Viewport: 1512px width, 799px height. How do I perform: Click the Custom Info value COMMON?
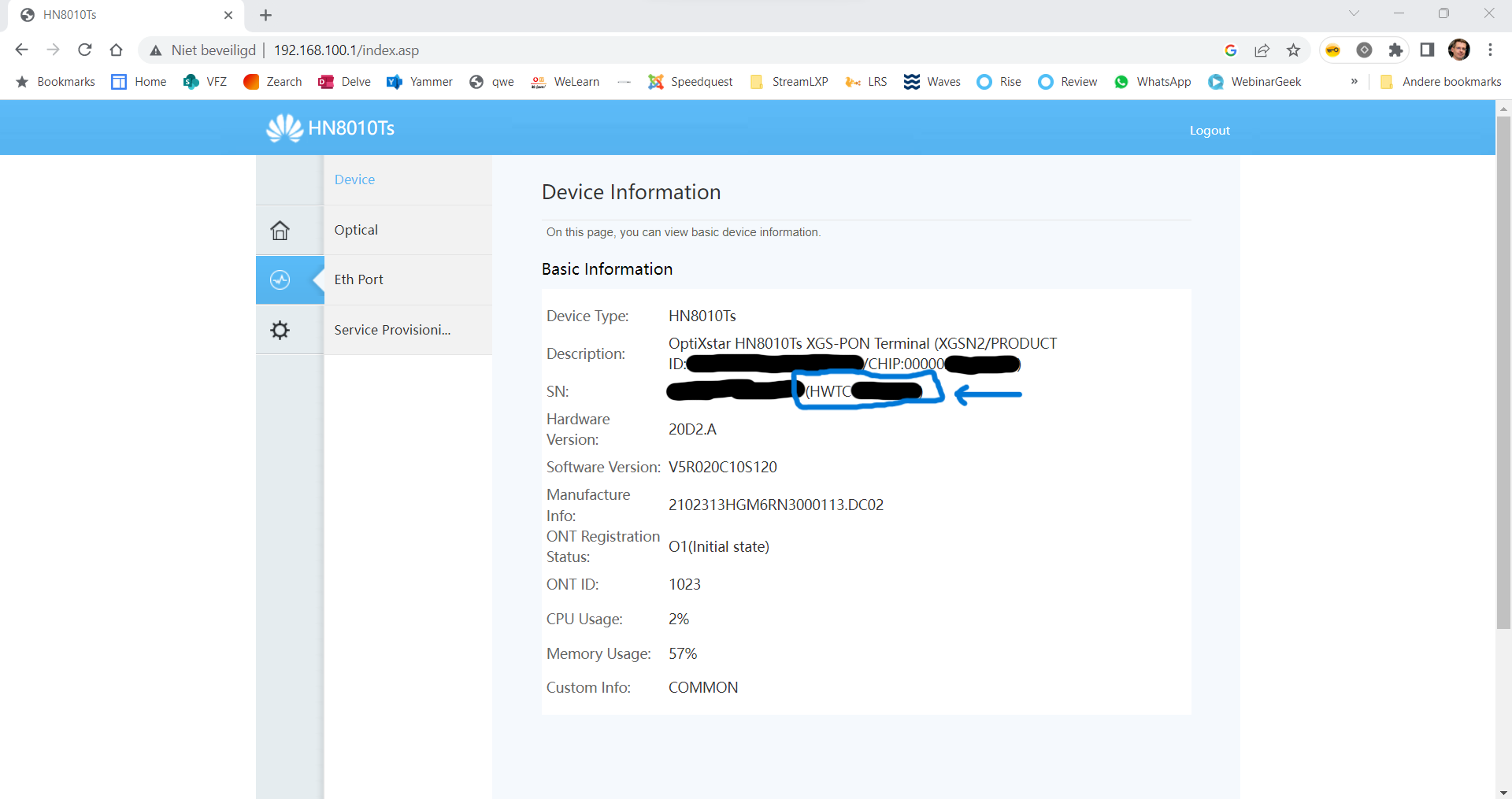pos(703,687)
